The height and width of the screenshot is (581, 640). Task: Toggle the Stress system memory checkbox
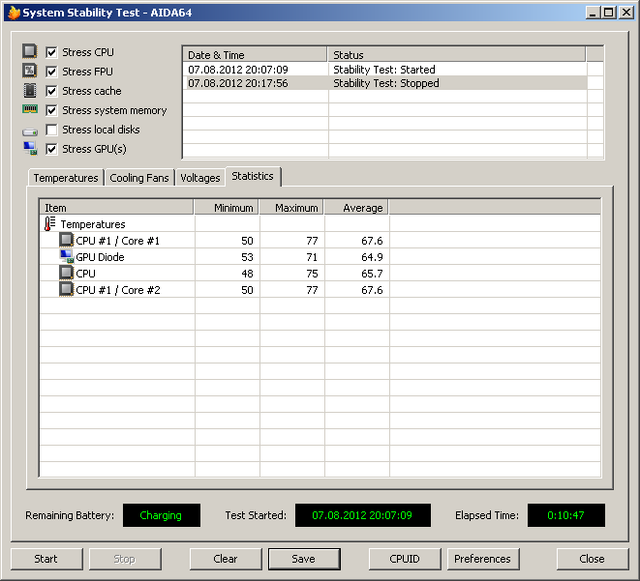51,110
